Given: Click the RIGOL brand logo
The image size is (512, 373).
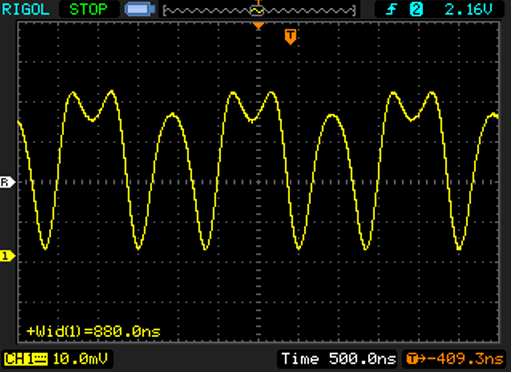Looking at the screenshot, I should [x=26, y=9].
